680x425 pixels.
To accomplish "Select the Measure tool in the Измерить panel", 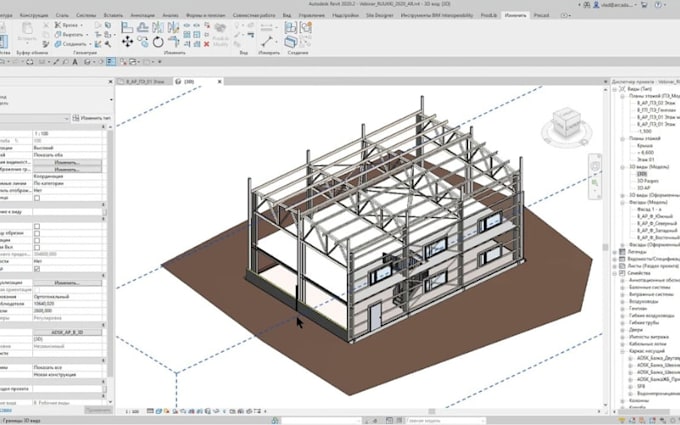I will point(267,42).
